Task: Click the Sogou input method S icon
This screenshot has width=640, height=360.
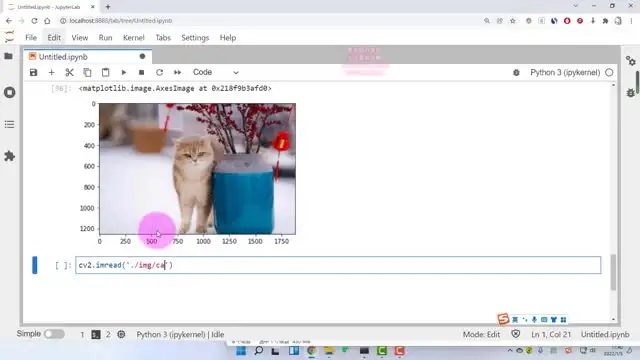Action: pos(503,319)
